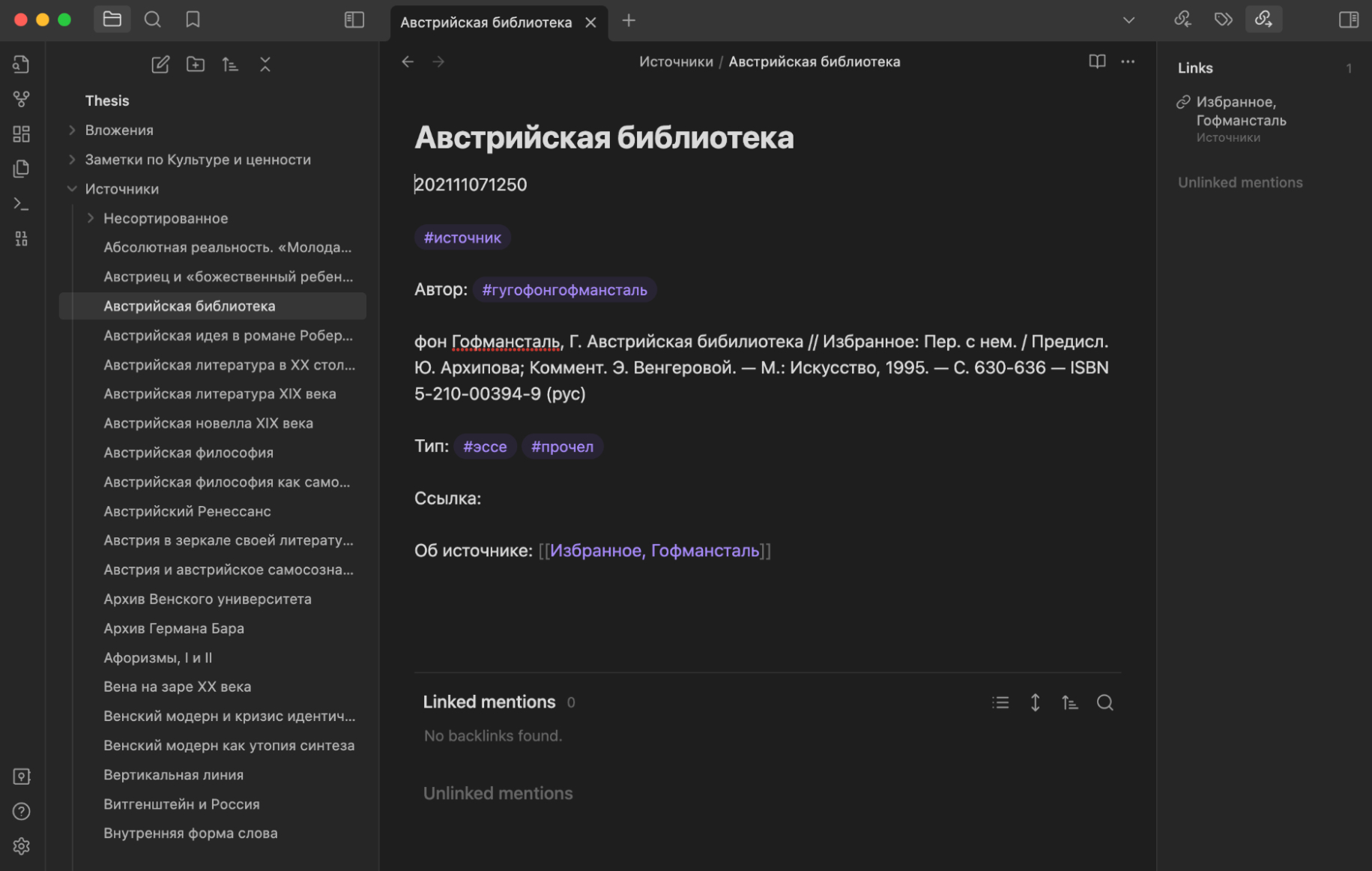The width and height of the screenshot is (1372, 871).
Task: Open the help icon
Action: pyautogui.click(x=21, y=811)
